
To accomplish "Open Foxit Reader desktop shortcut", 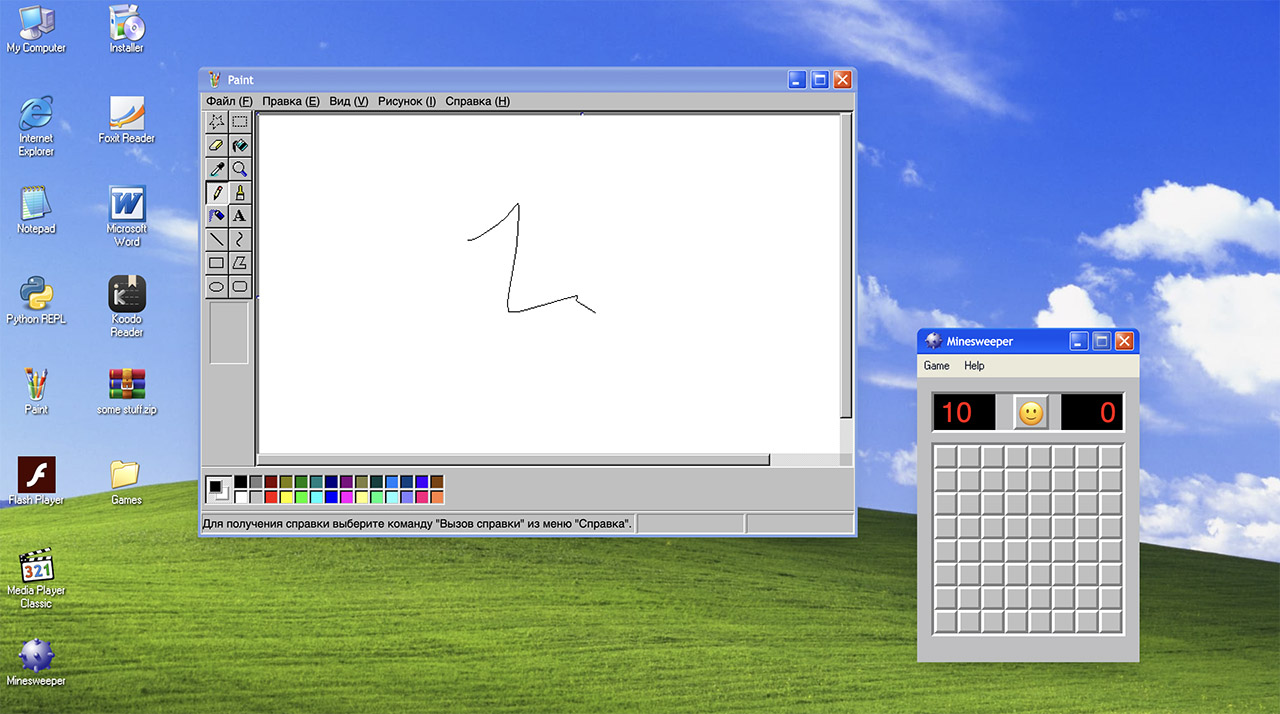I will 127,120.
